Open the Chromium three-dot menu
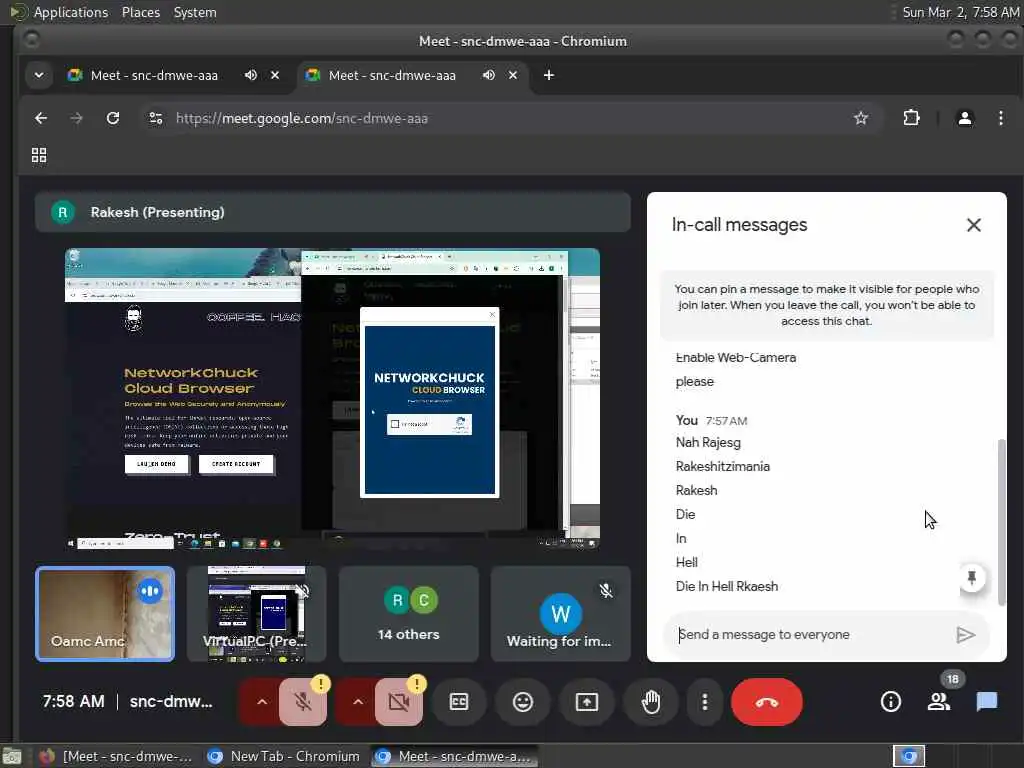 (1000, 118)
